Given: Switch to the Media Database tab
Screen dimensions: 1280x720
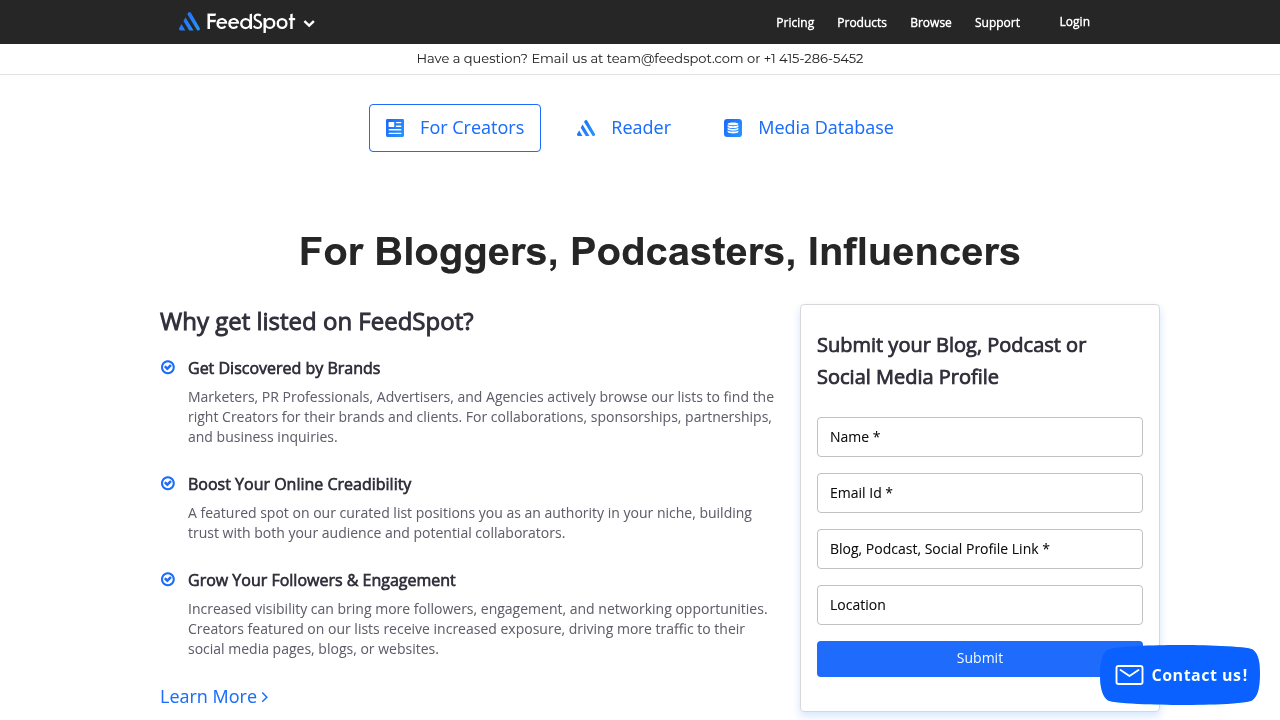Looking at the screenshot, I should tap(808, 128).
